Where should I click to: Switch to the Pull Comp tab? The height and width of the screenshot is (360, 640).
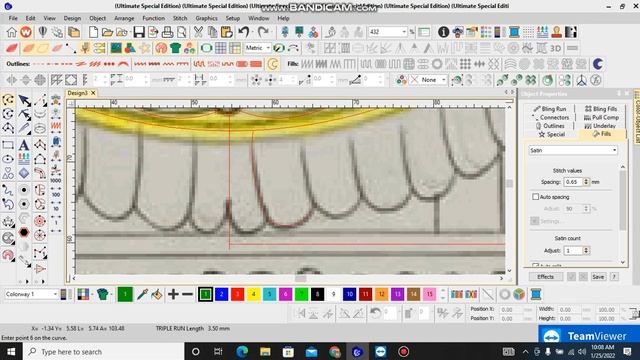pos(601,117)
